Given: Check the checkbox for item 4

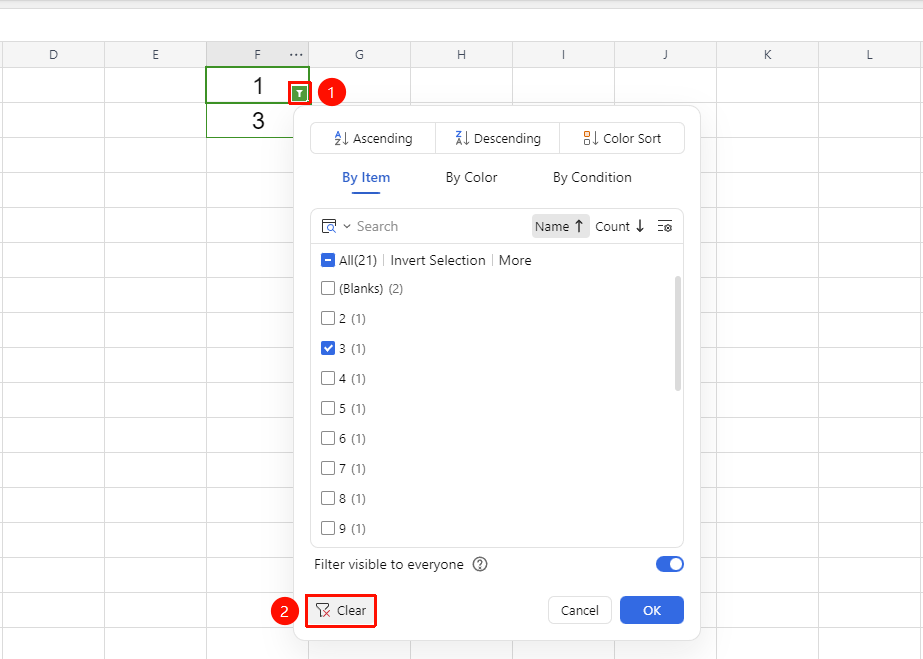Looking at the screenshot, I should pyautogui.click(x=328, y=378).
